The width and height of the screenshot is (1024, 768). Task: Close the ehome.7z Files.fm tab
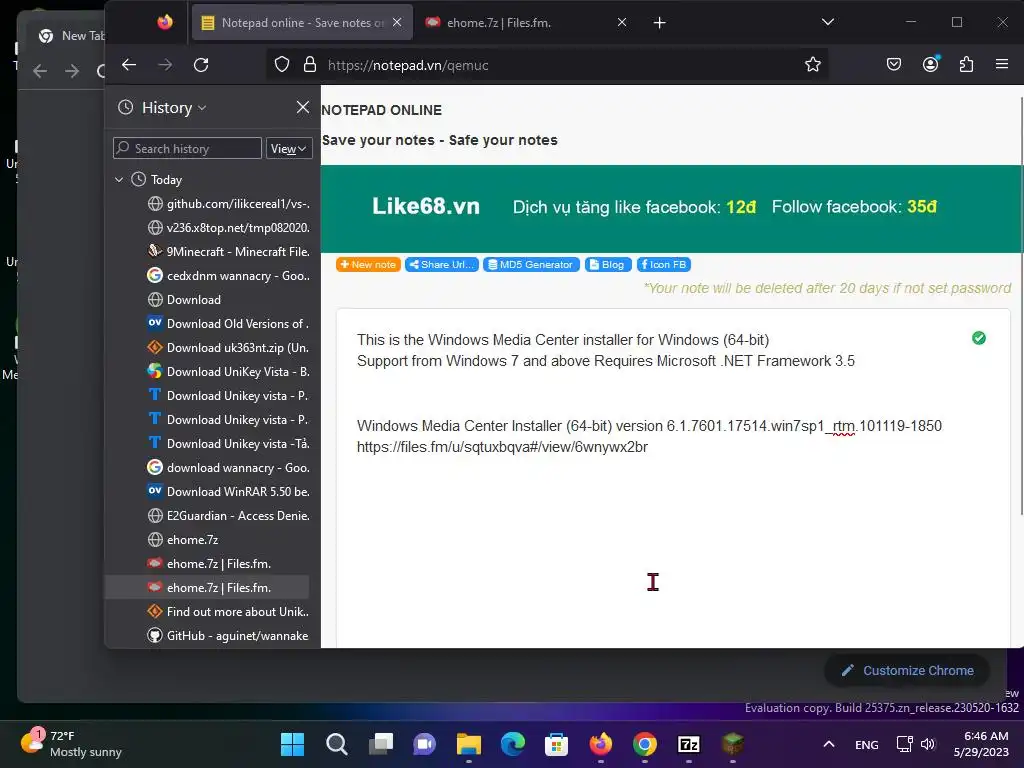pos(622,22)
